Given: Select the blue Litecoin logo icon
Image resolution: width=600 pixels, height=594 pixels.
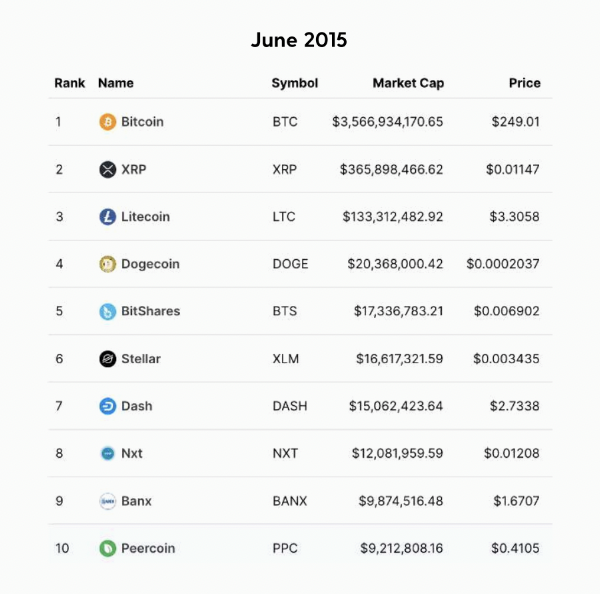Looking at the screenshot, I should 108,217.
